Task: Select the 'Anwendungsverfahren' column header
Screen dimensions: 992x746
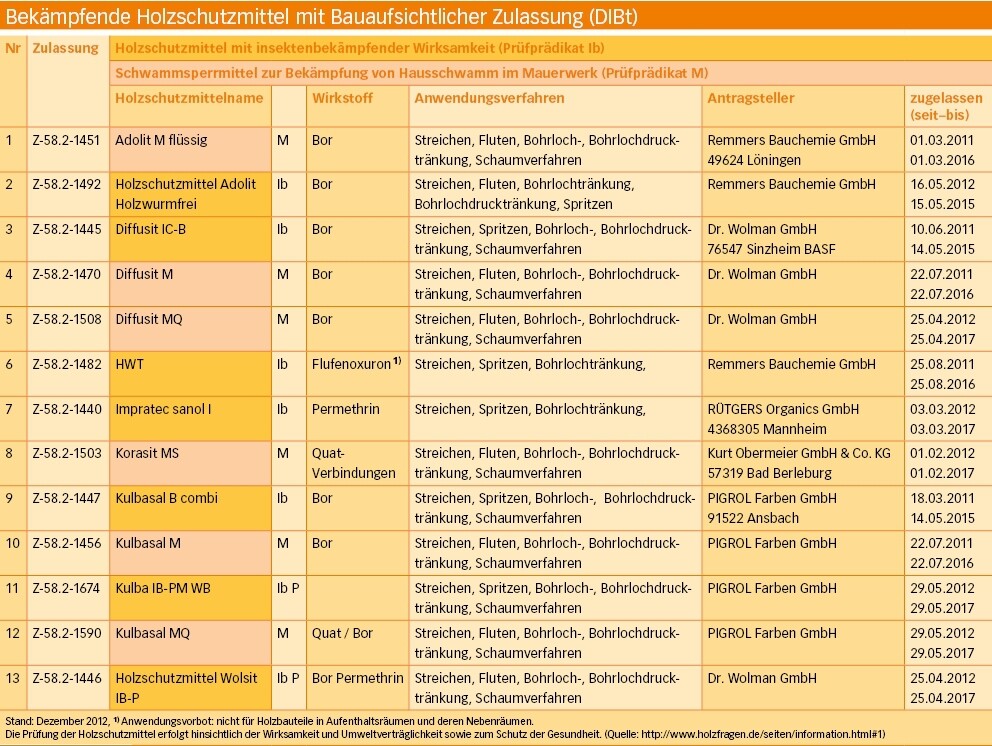Action: click(489, 99)
